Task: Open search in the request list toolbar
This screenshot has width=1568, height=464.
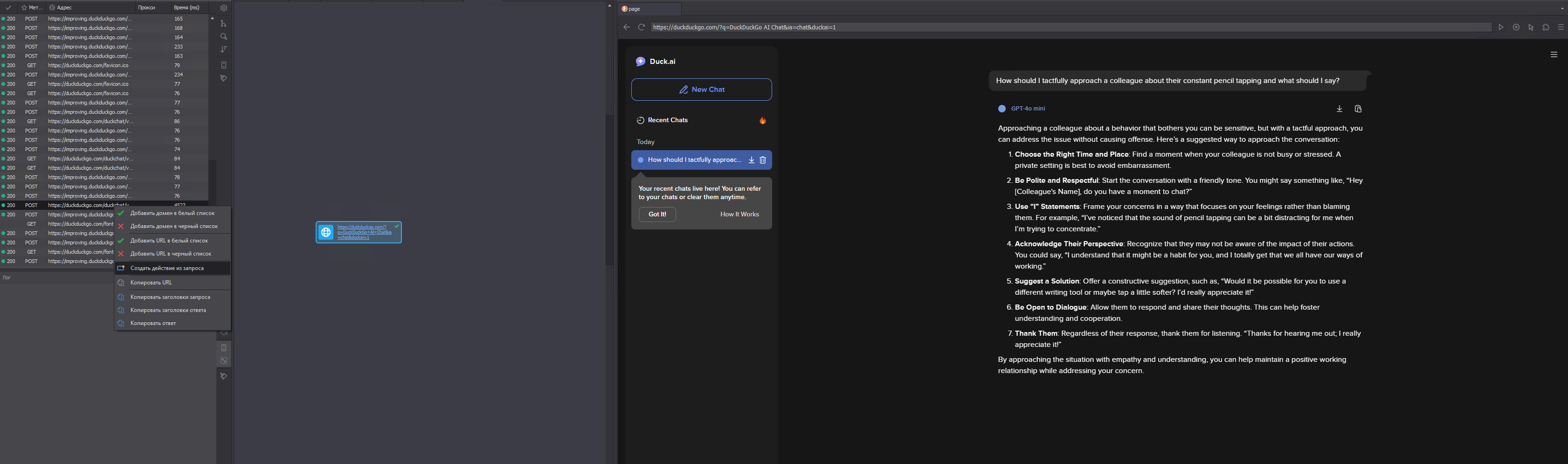Action: pos(223,36)
